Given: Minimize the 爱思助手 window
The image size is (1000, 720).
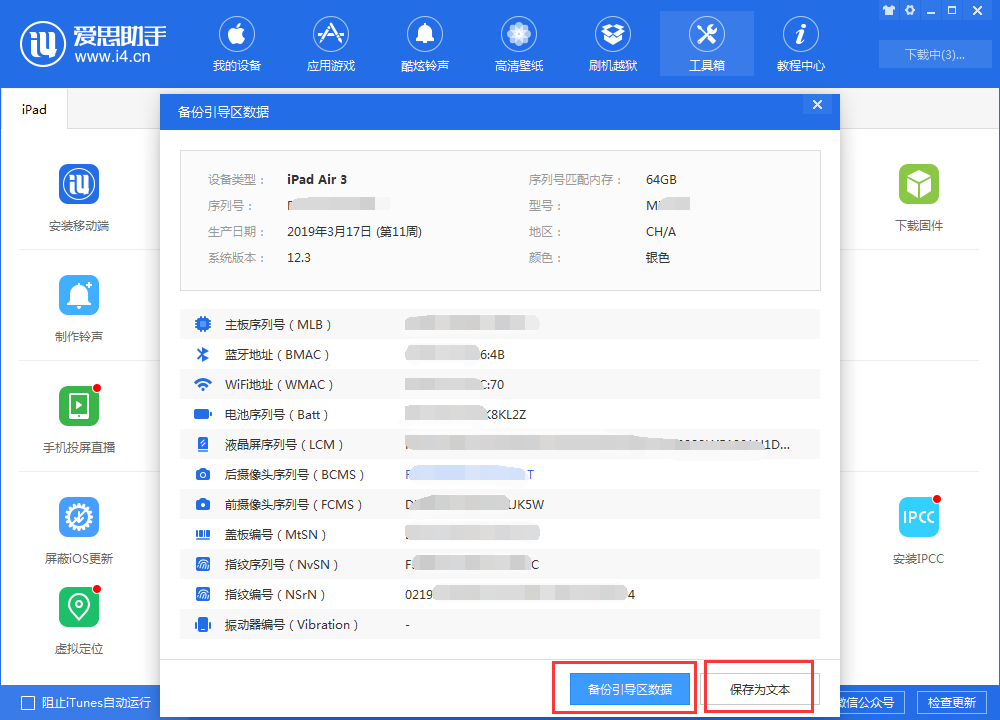Looking at the screenshot, I should (931, 11).
